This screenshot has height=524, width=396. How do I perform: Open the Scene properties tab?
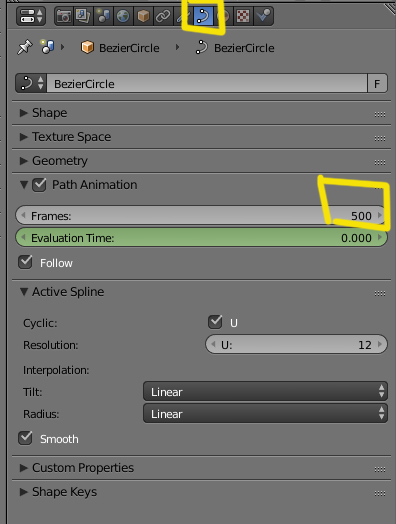click(x=104, y=16)
